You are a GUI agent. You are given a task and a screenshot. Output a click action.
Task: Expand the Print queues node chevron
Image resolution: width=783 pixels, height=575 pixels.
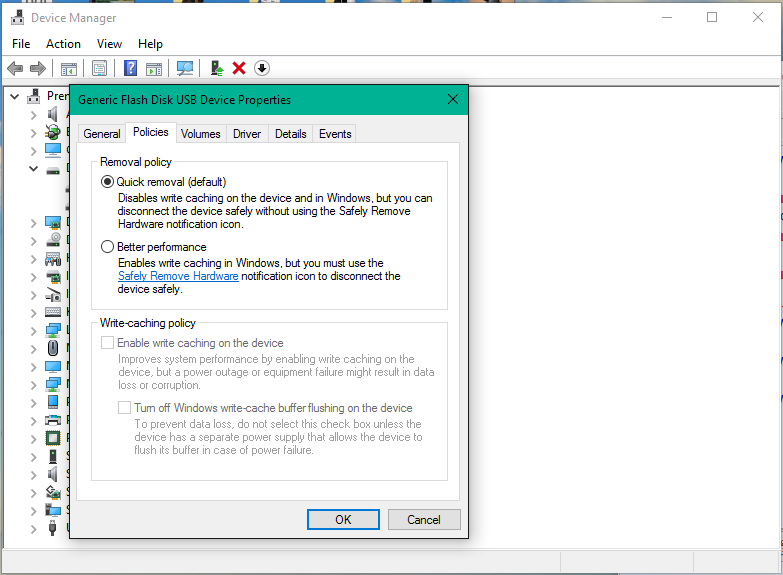click(33, 421)
